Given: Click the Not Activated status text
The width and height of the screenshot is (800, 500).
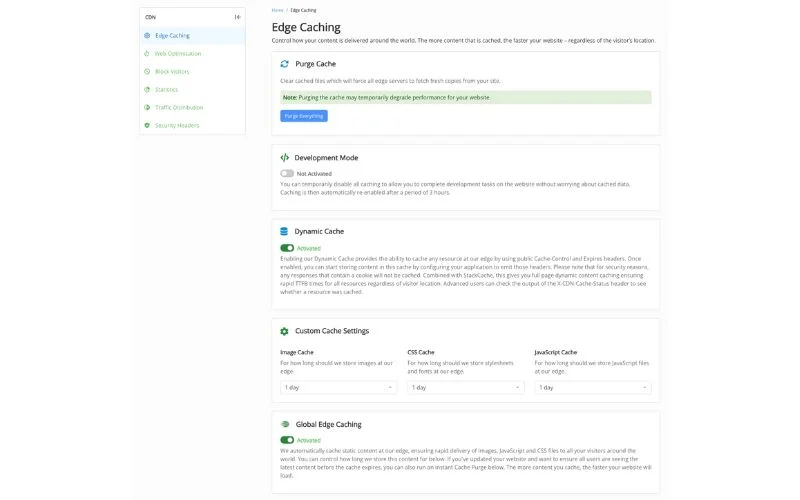Looking at the screenshot, I should pyautogui.click(x=314, y=173).
